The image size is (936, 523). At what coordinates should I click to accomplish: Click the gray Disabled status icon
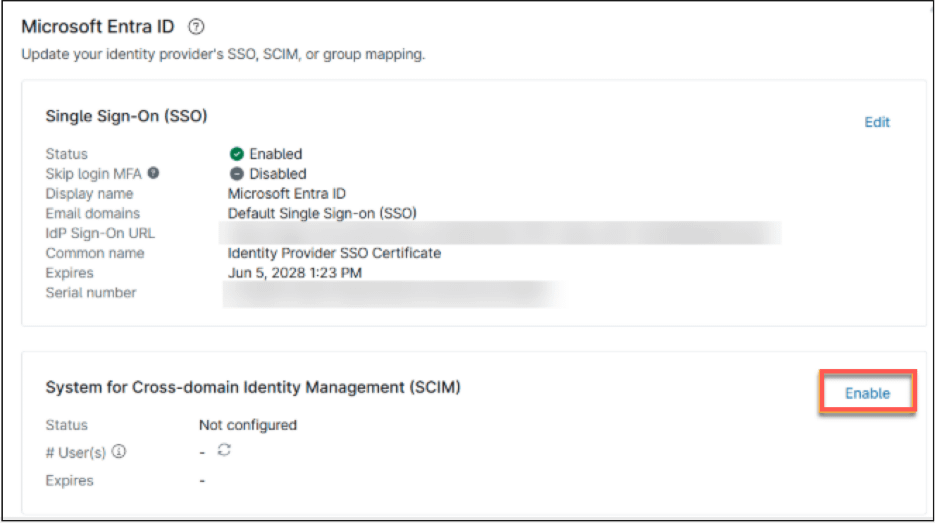[236, 174]
